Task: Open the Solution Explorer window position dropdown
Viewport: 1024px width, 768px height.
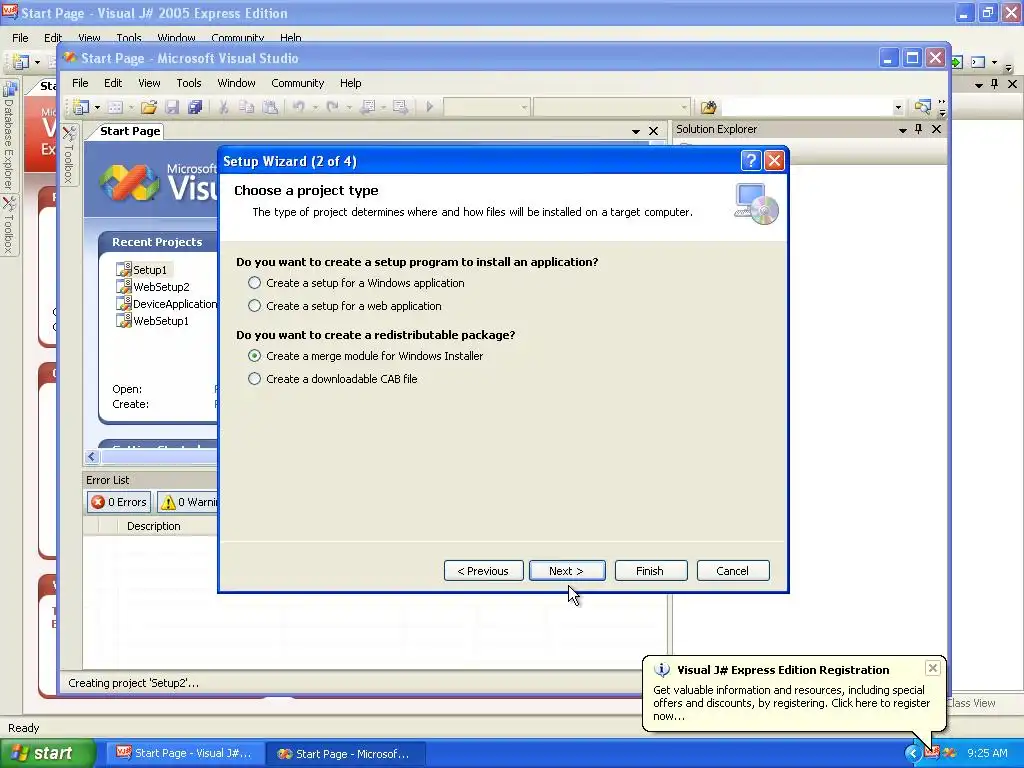Action: coord(903,130)
